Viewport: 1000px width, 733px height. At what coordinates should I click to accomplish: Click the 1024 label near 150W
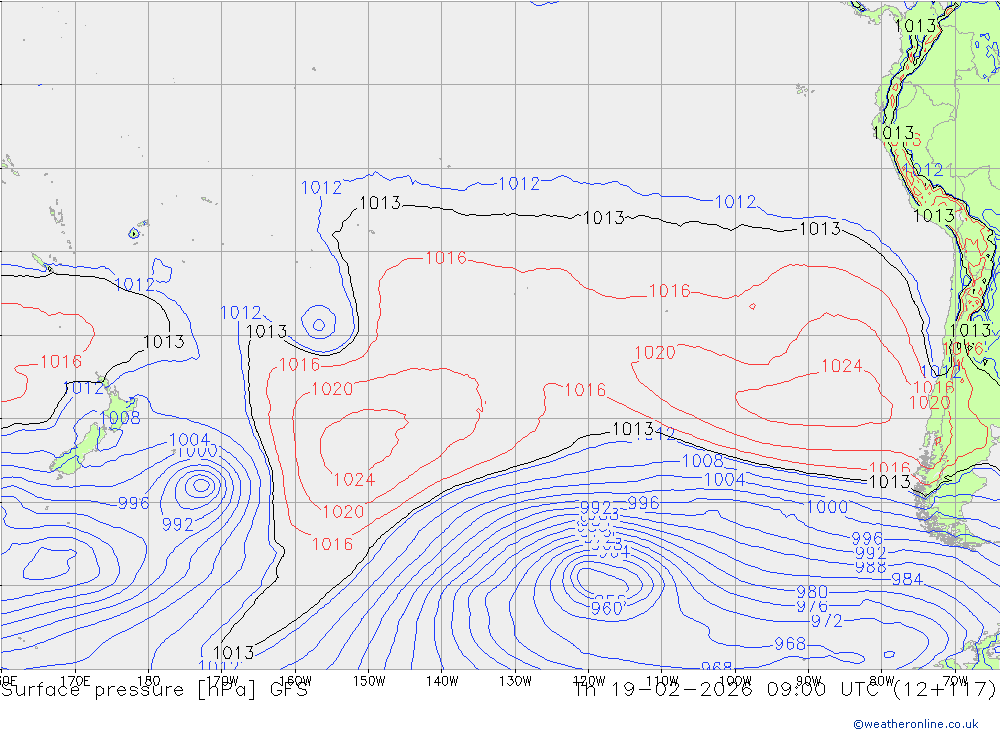click(x=354, y=480)
